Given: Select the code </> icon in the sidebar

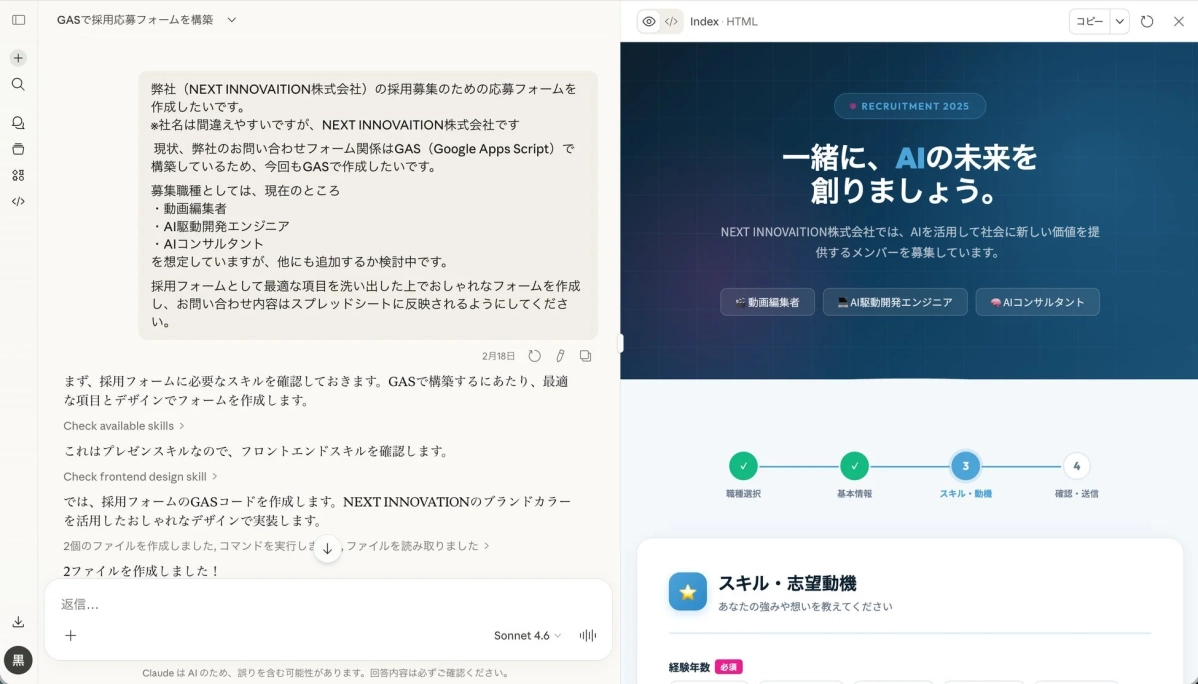Looking at the screenshot, I should coord(18,201).
